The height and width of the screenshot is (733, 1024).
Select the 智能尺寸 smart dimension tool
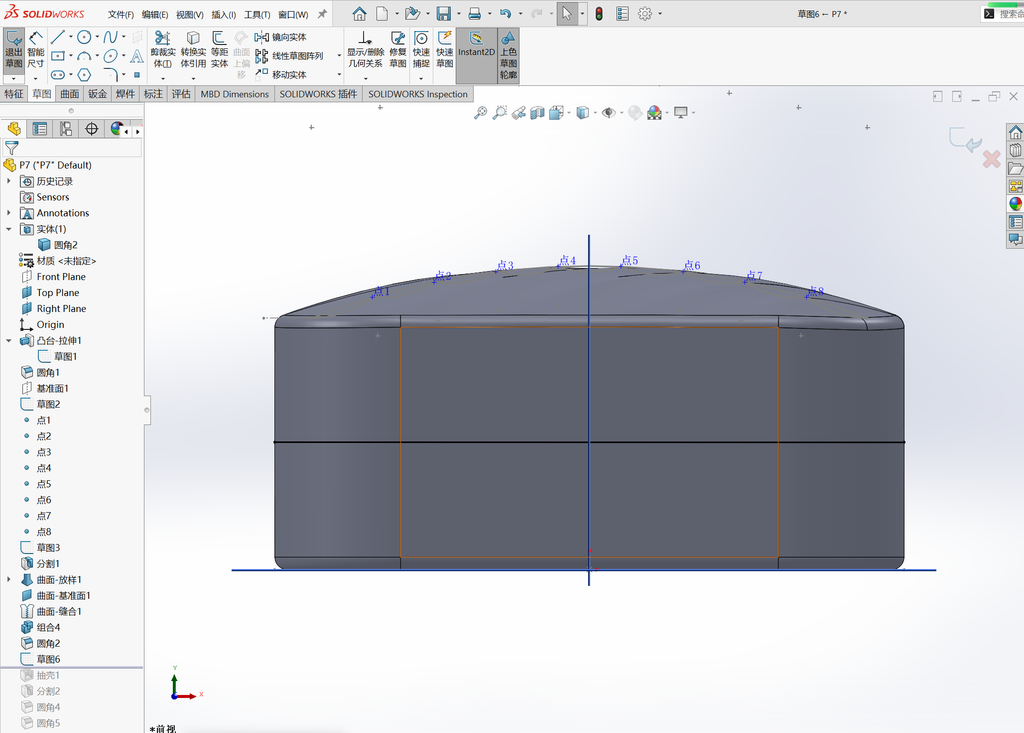click(35, 50)
